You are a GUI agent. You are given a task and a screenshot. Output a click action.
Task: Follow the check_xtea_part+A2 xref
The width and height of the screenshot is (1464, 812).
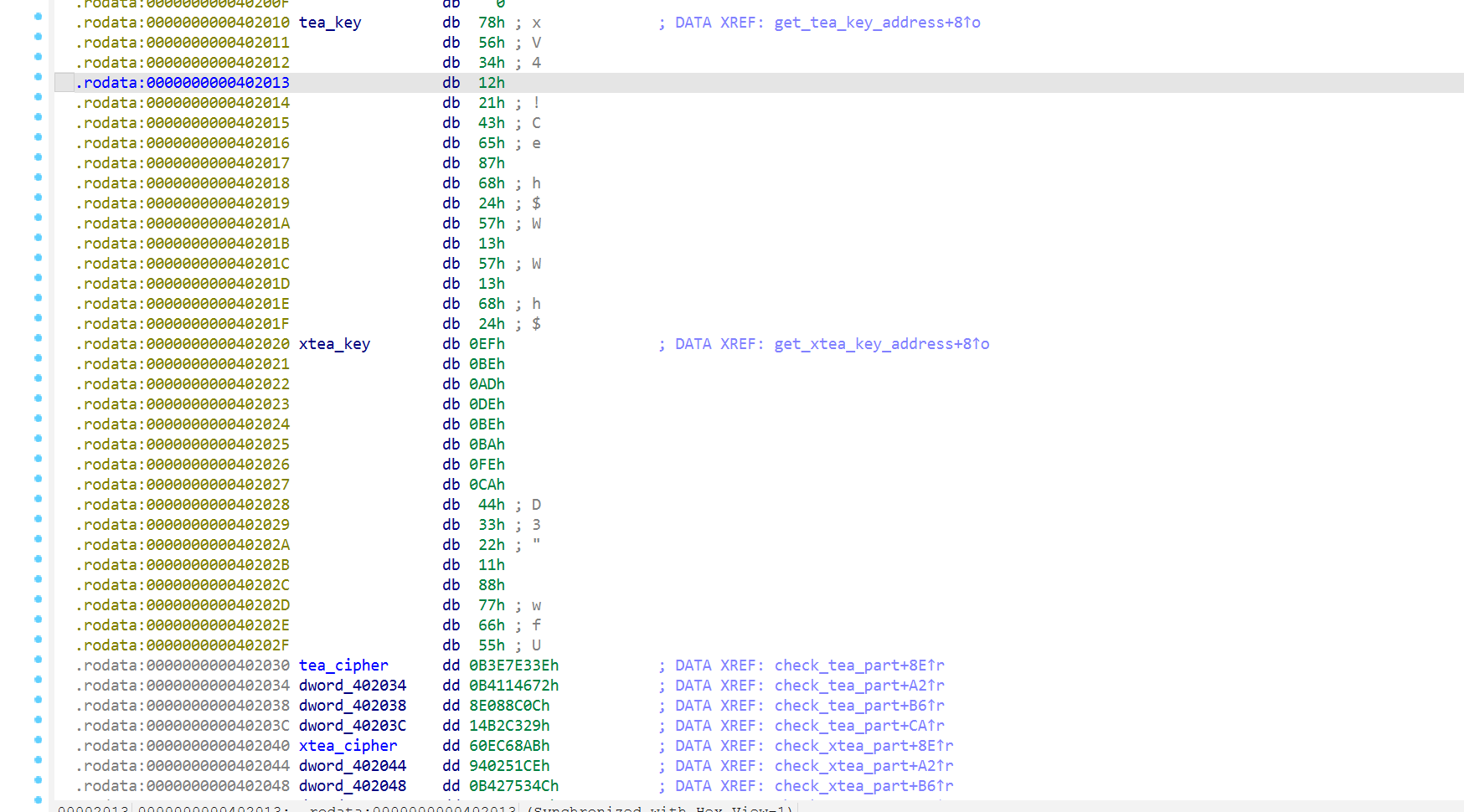(863, 766)
